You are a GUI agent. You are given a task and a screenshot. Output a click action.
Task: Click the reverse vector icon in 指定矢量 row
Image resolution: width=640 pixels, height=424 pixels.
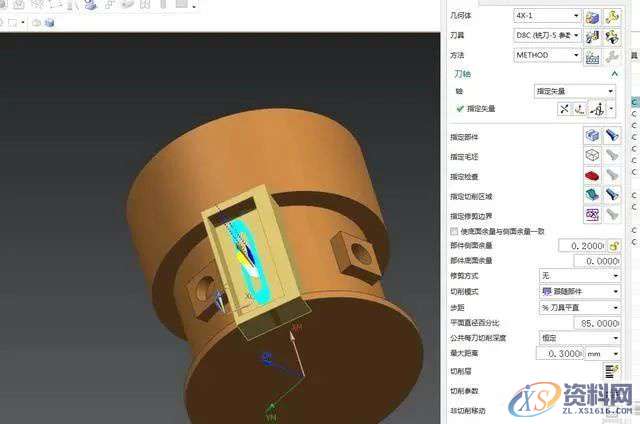tap(565, 109)
